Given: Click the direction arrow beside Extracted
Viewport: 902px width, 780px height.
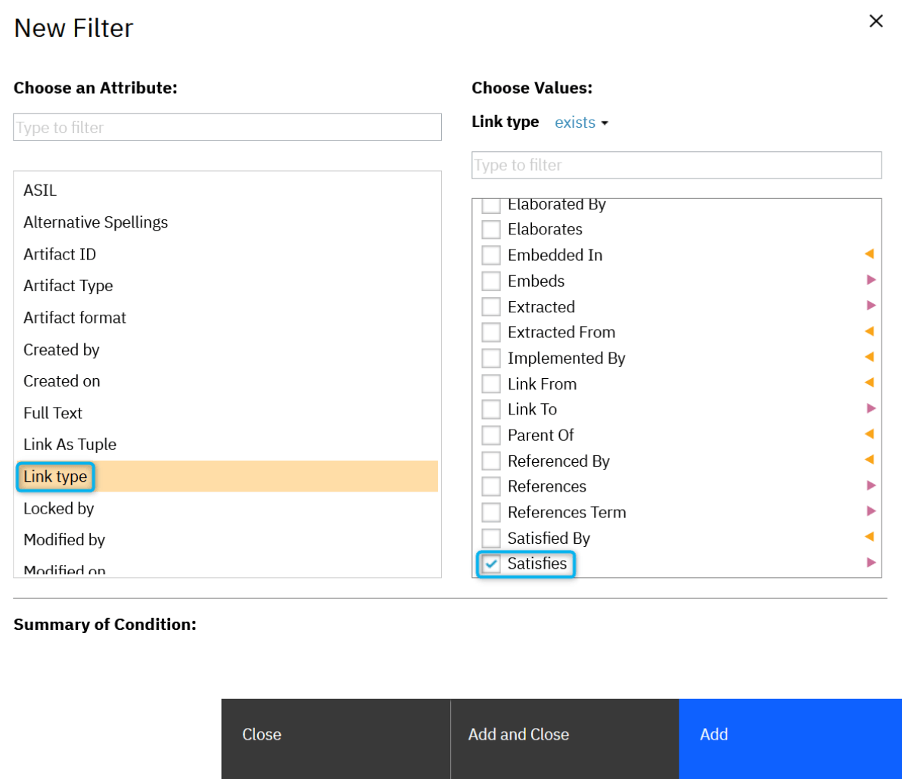Looking at the screenshot, I should [870, 306].
